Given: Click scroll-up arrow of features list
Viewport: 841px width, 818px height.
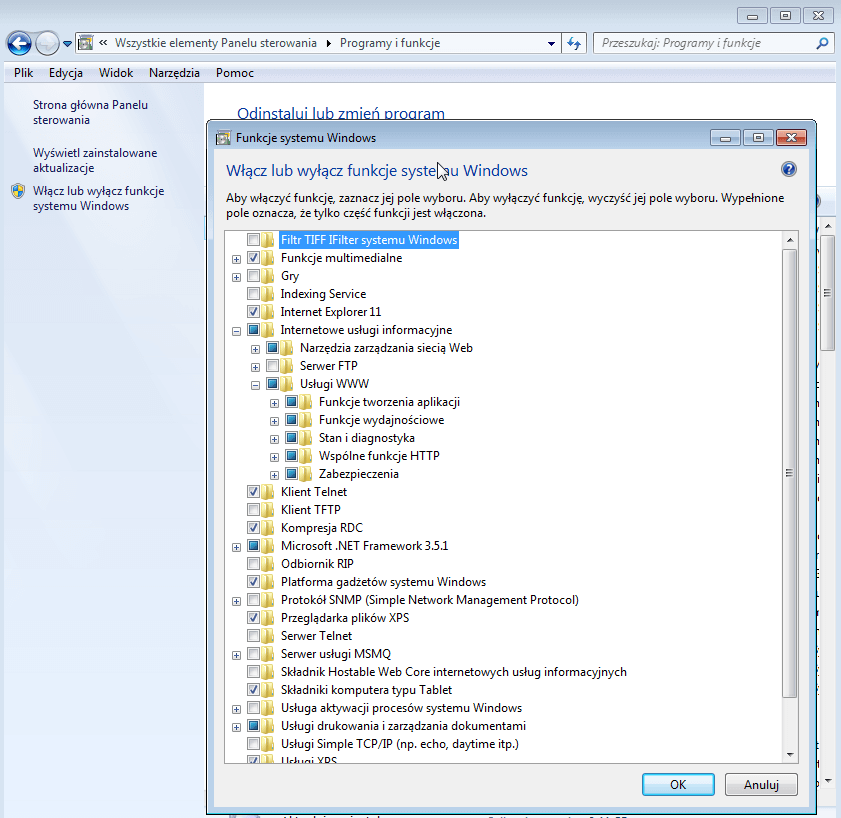Looking at the screenshot, I should pyautogui.click(x=790, y=240).
